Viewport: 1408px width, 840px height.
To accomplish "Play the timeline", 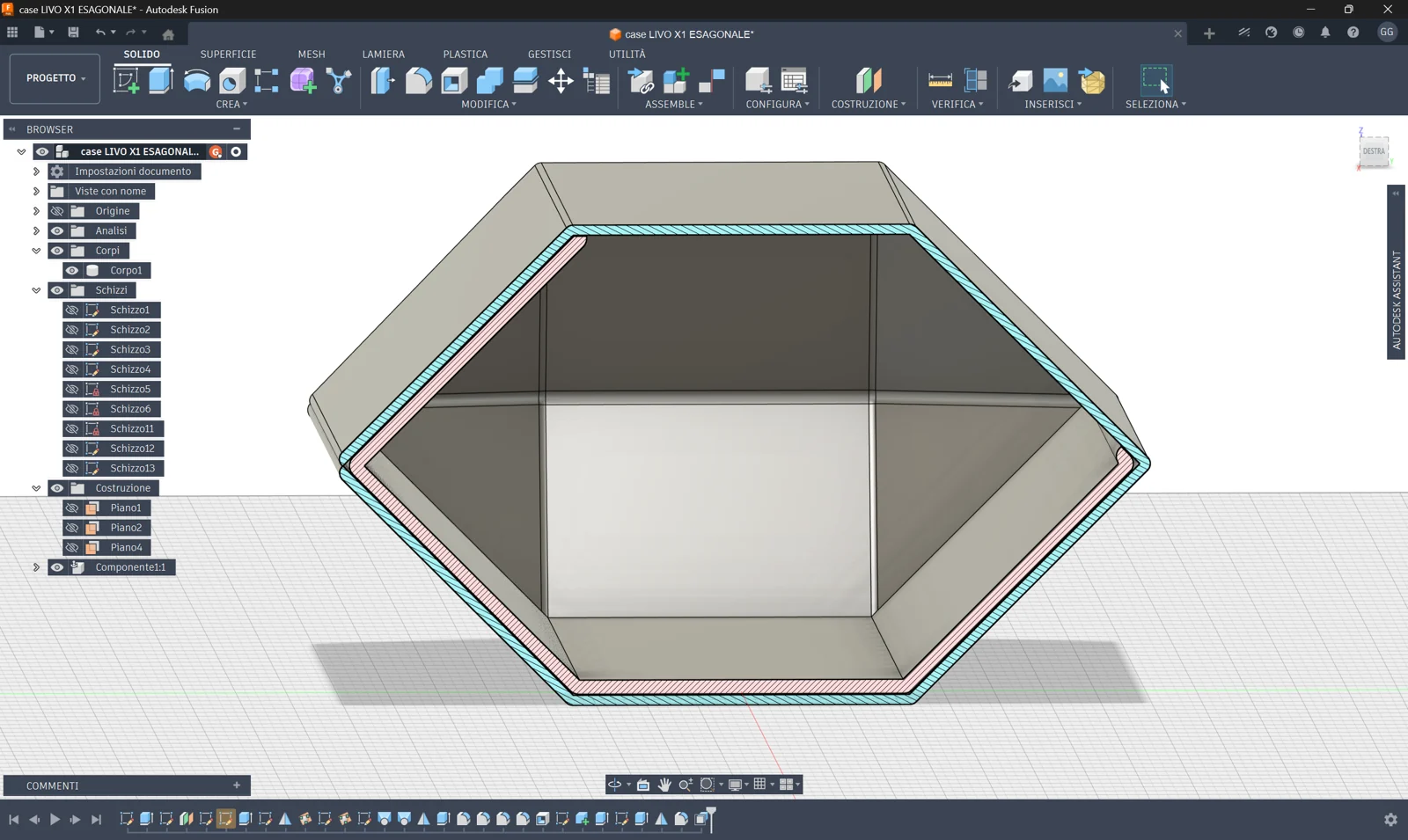I will click(x=55, y=819).
